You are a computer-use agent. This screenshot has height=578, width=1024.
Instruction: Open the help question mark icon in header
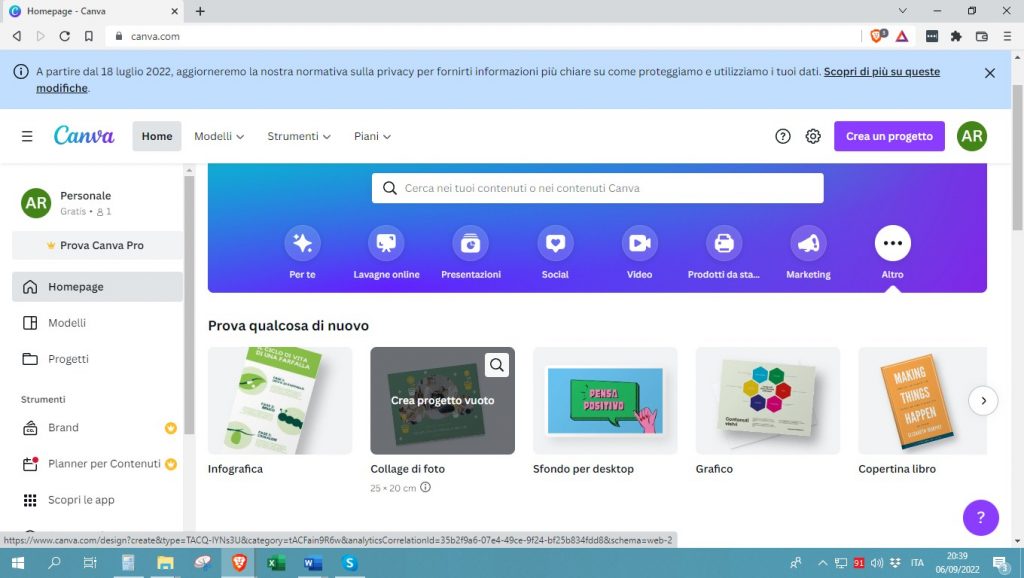tap(783, 136)
